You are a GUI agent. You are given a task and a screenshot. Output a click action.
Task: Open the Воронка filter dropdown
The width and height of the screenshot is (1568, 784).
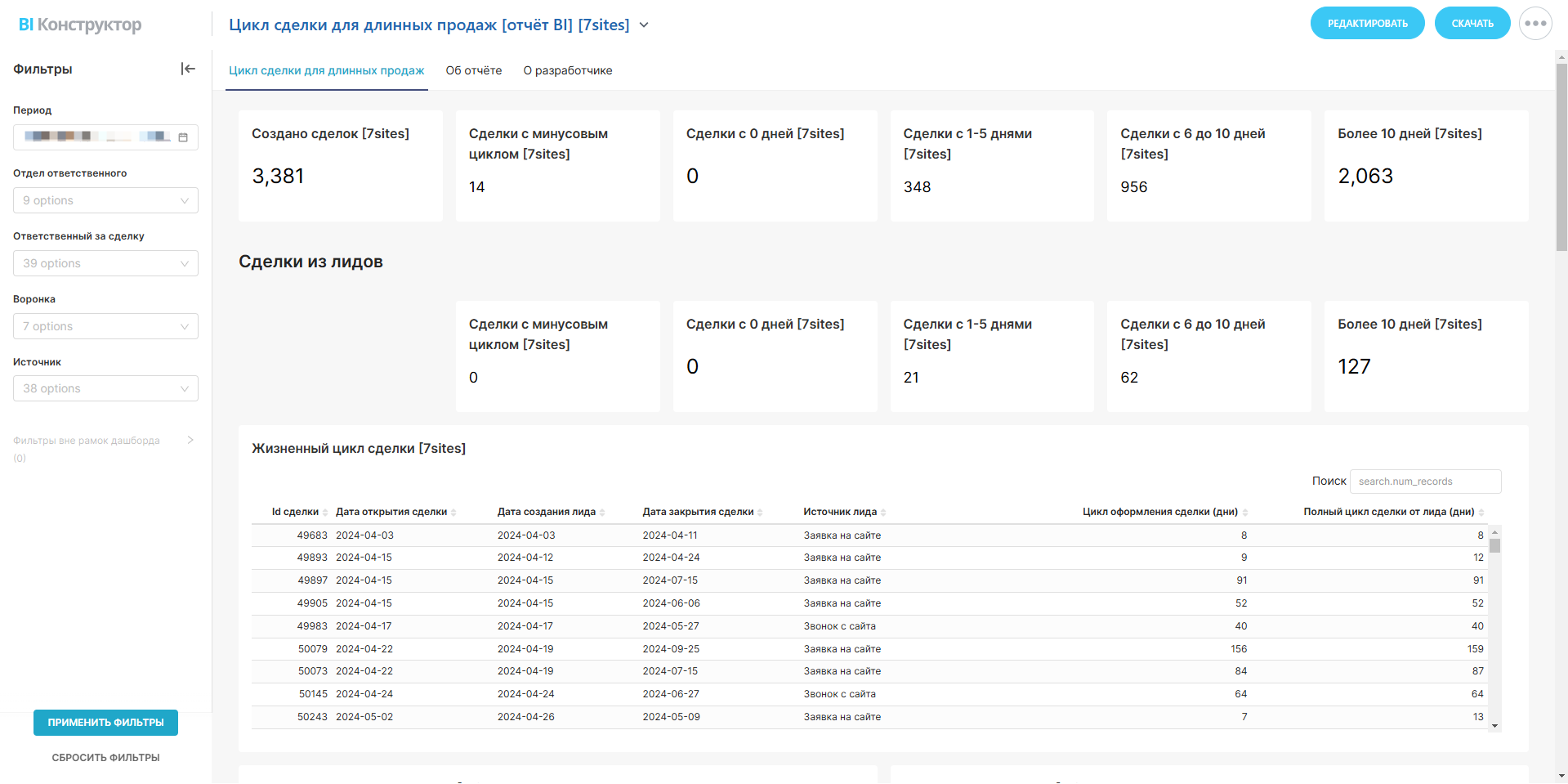[x=105, y=326]
